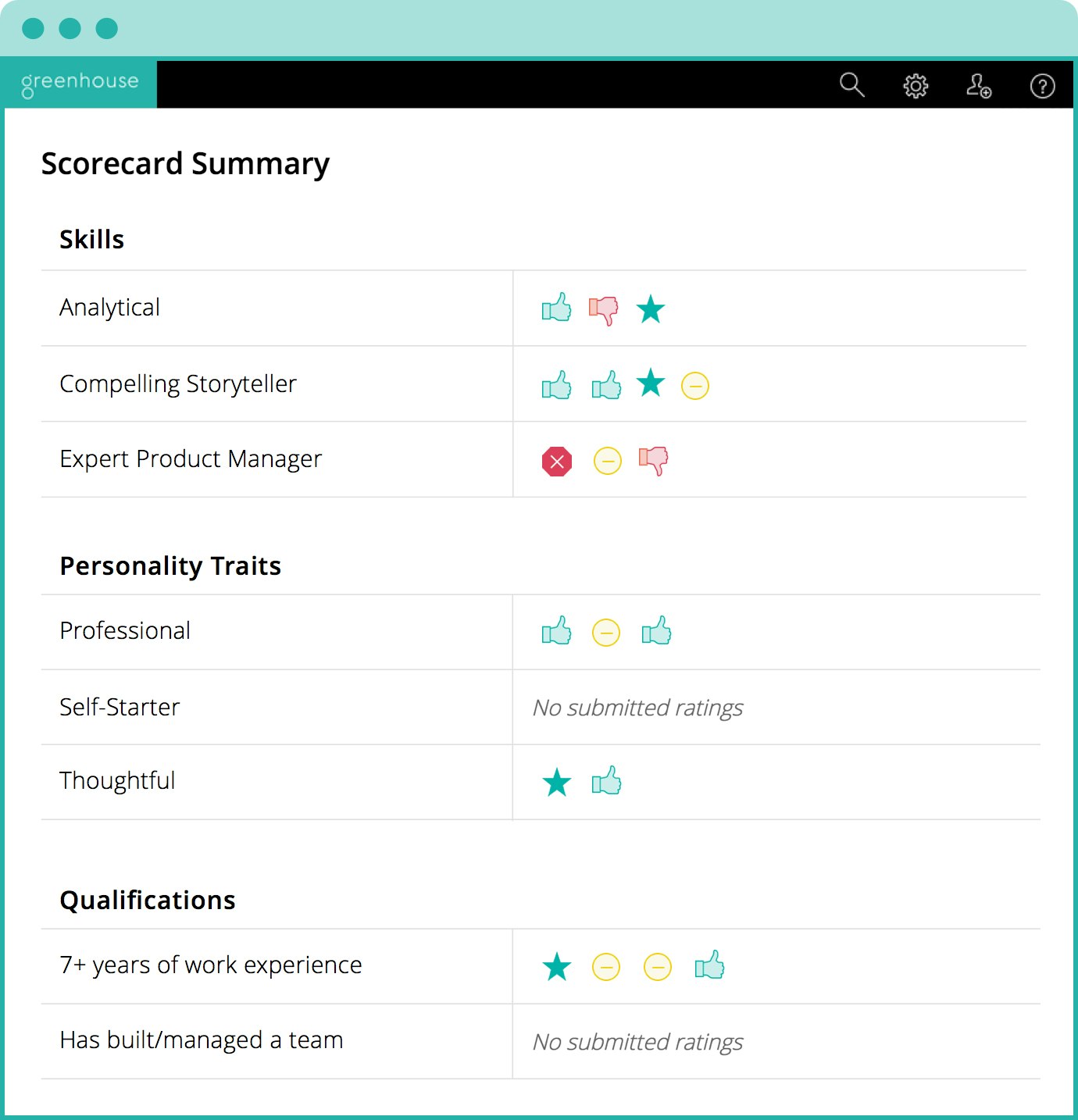Click the Qualifications section heading
1078x1120 pixels.
coord(148,900)
